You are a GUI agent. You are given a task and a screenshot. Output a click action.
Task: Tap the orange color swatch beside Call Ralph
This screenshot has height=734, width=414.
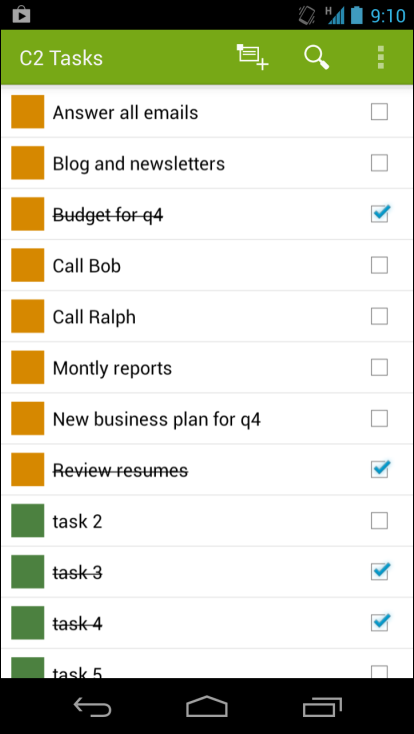coord(28,316)
